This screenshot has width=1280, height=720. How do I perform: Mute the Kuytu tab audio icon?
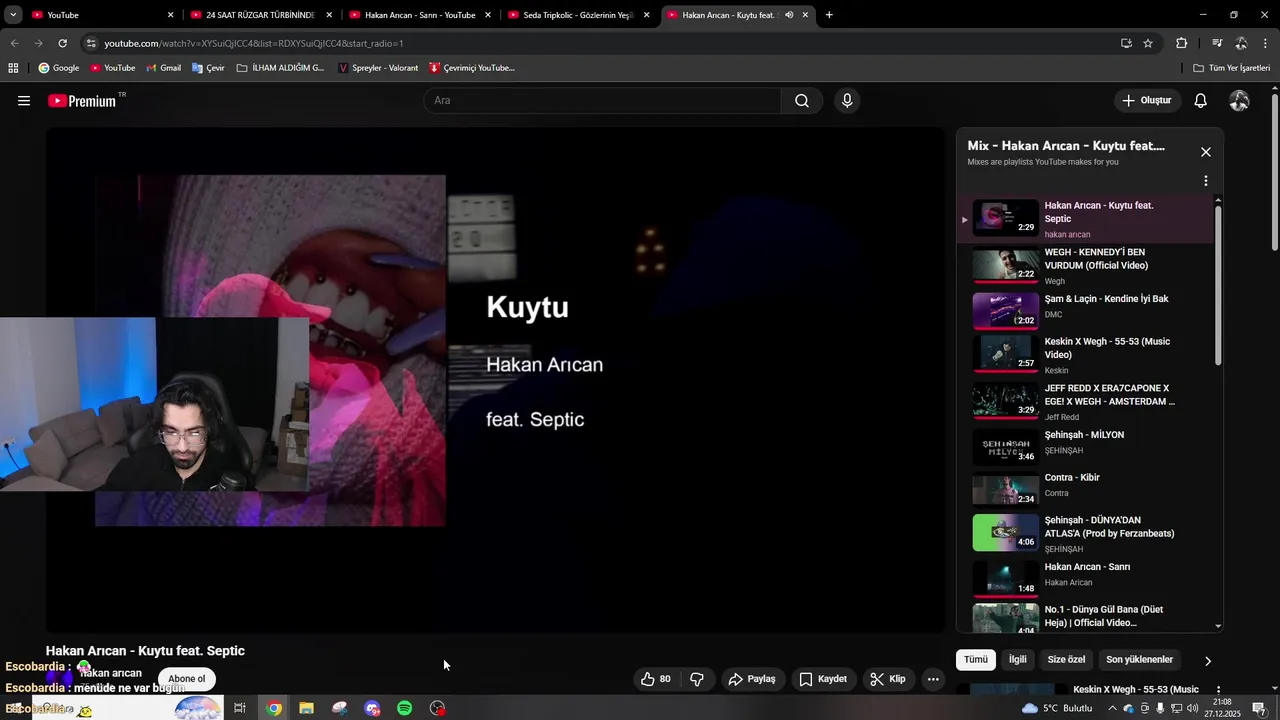click(x=789, y=15)
